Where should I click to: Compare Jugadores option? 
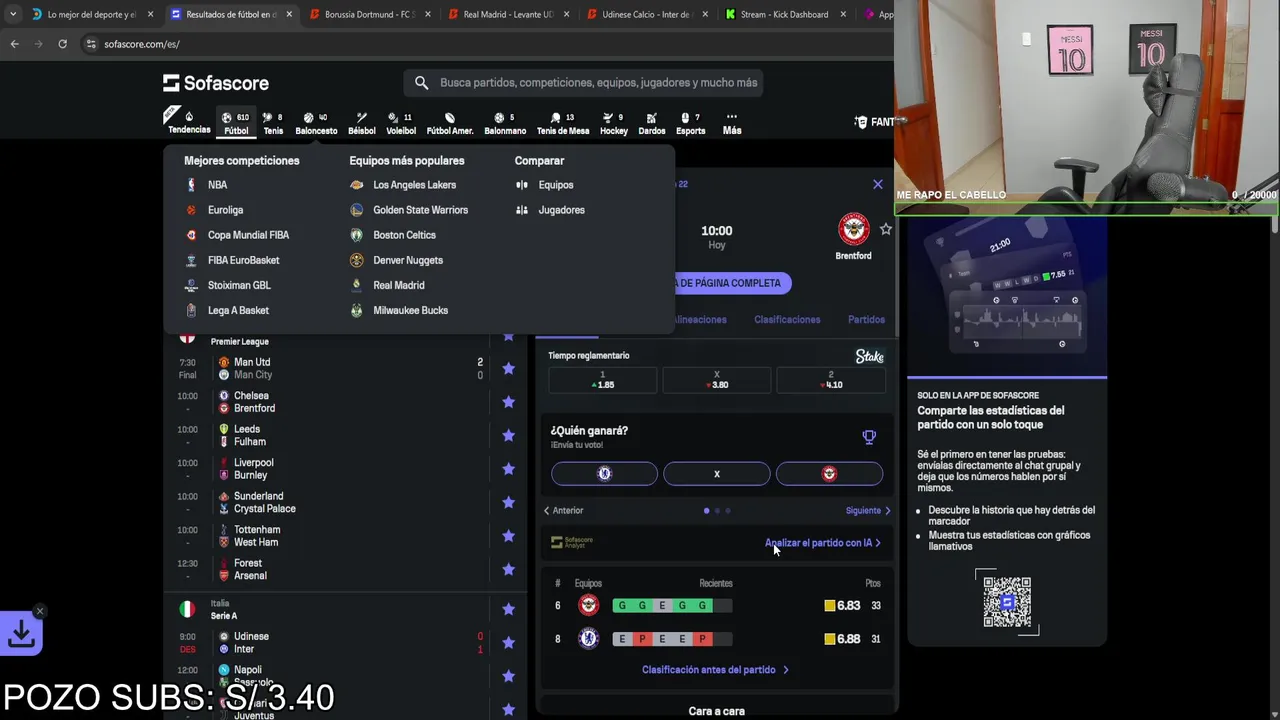pyautogui.click(x=561, y=210)
